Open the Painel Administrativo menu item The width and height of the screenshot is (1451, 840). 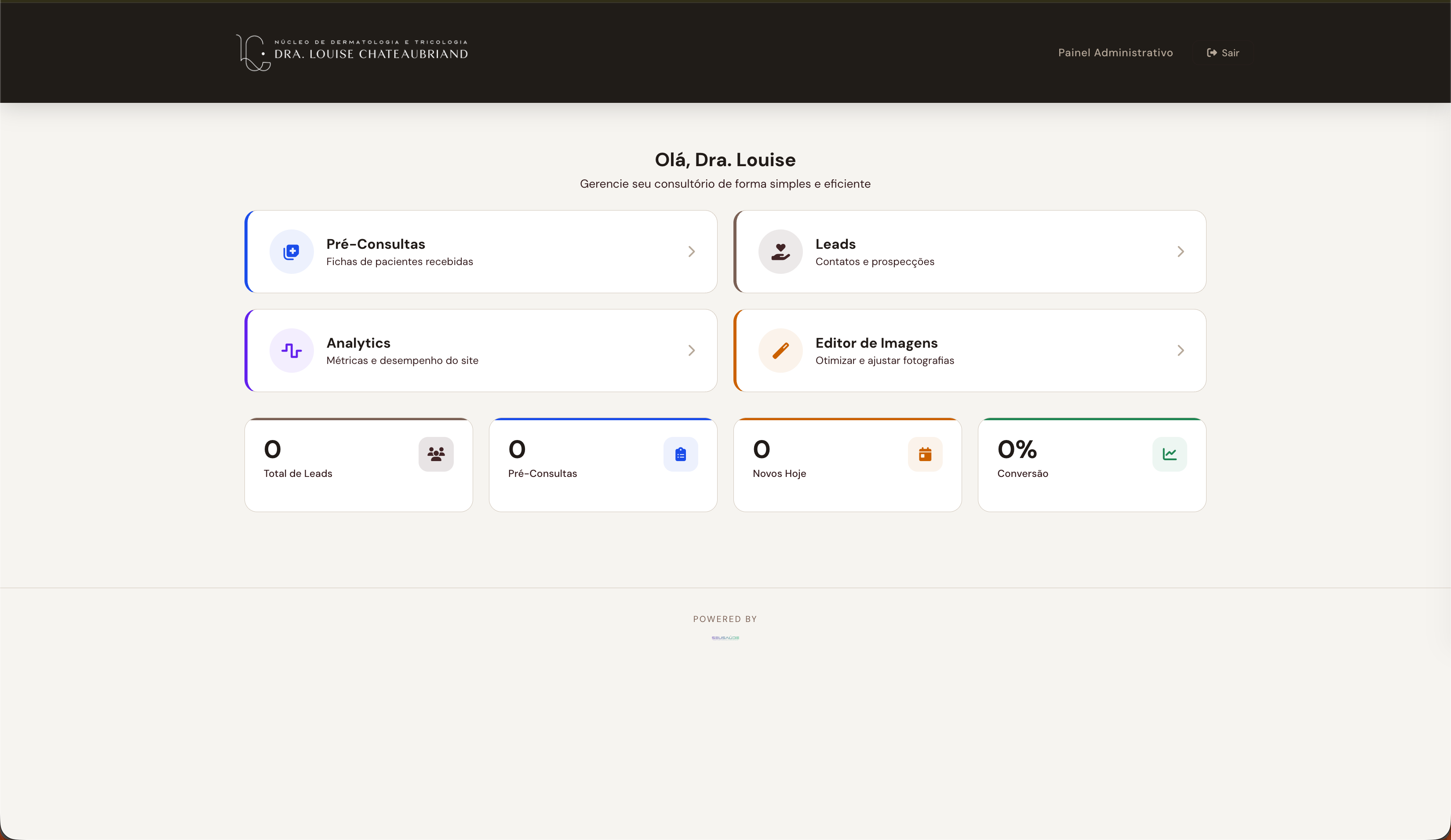[x=1116, y=52]
